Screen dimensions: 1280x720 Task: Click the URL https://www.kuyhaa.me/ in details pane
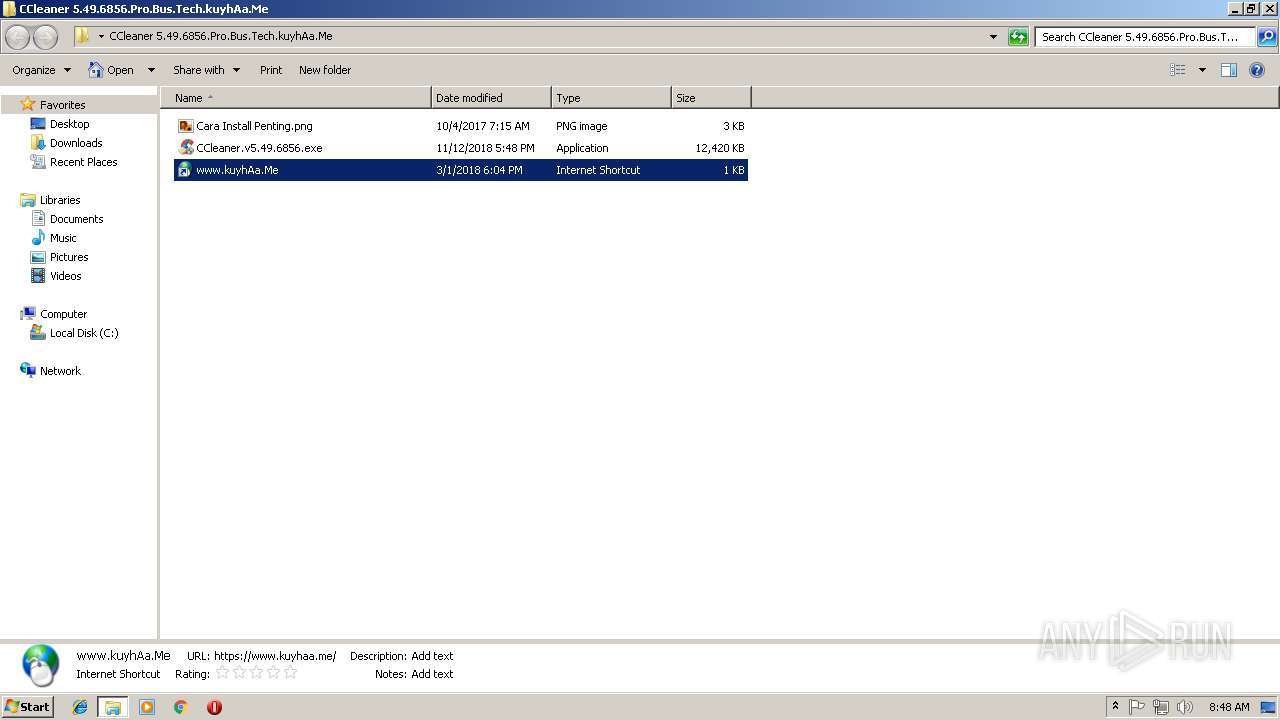tap(275, 656)
